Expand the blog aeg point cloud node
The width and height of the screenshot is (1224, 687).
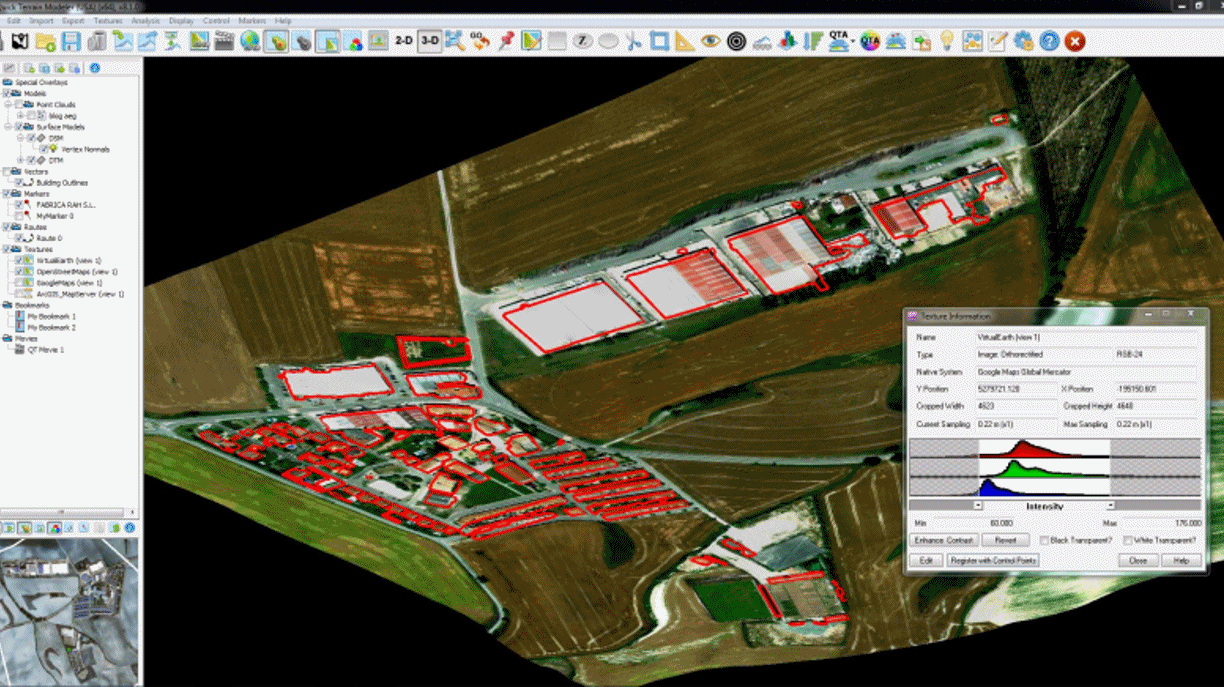pos(19,115)
